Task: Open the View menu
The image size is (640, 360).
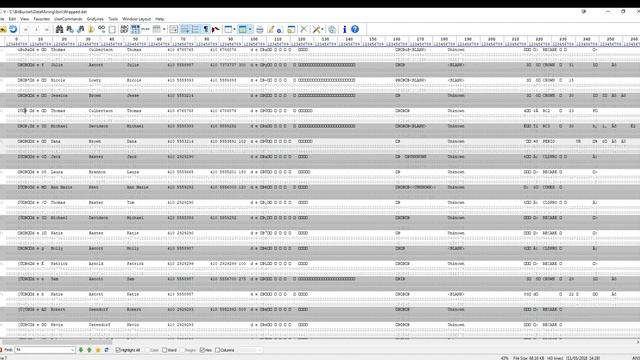Action: [x=24, y=19]
